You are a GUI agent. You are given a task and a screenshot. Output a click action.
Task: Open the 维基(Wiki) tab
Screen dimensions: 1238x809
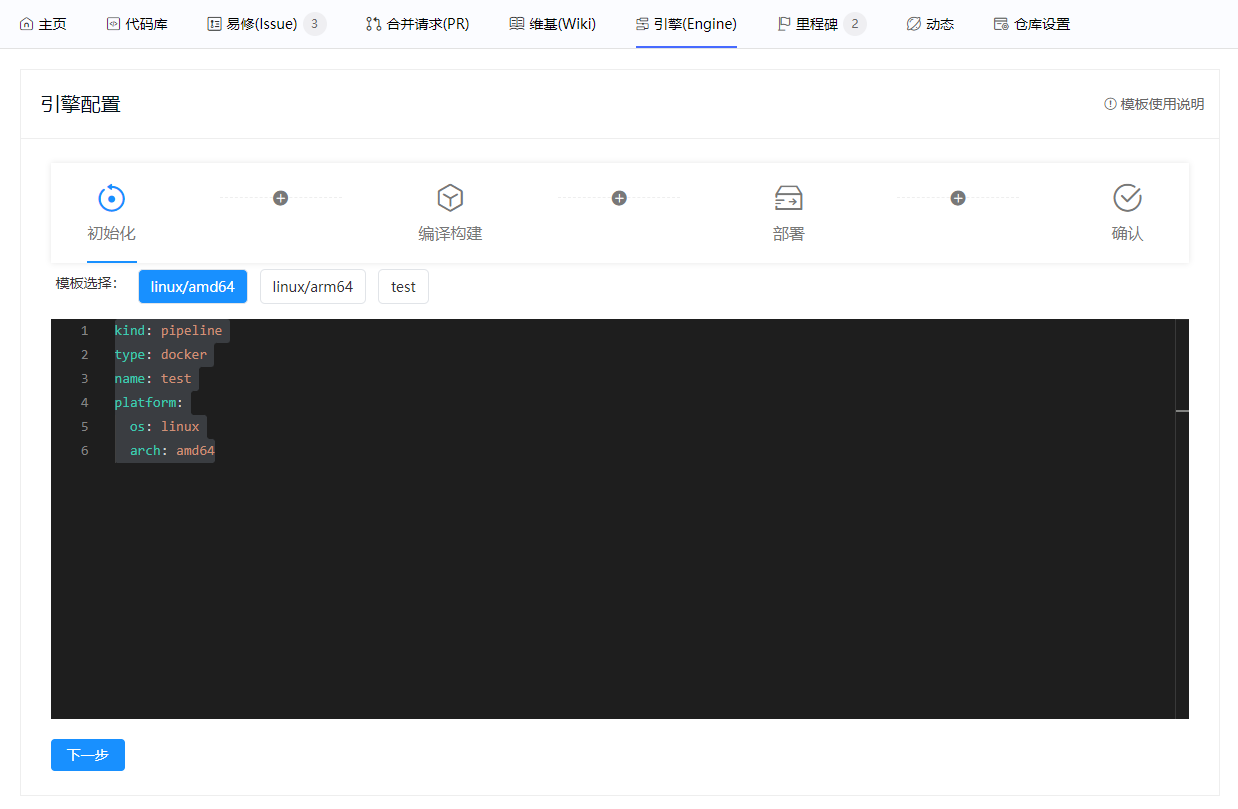pos(552,24)
